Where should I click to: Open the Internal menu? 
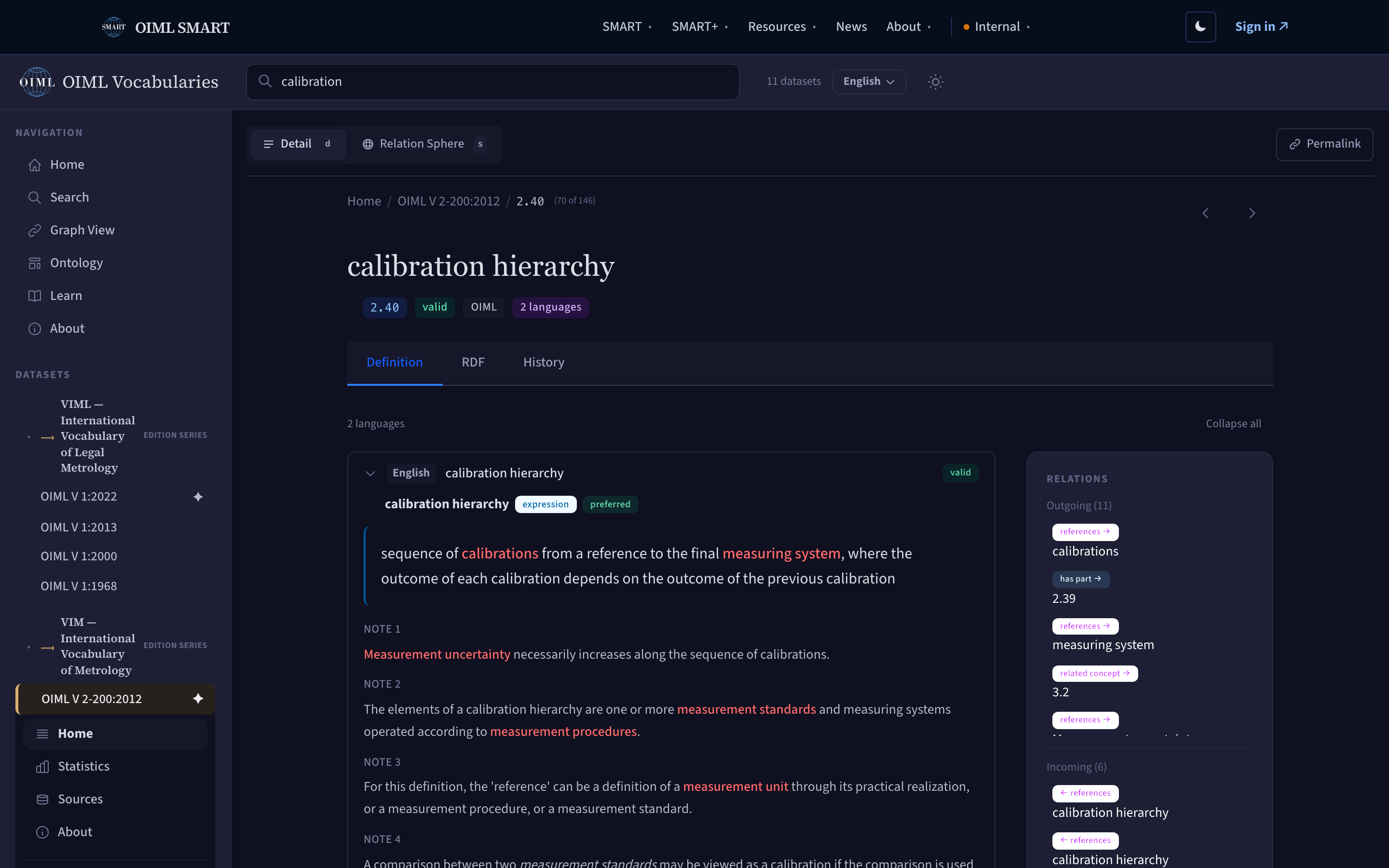997,27
